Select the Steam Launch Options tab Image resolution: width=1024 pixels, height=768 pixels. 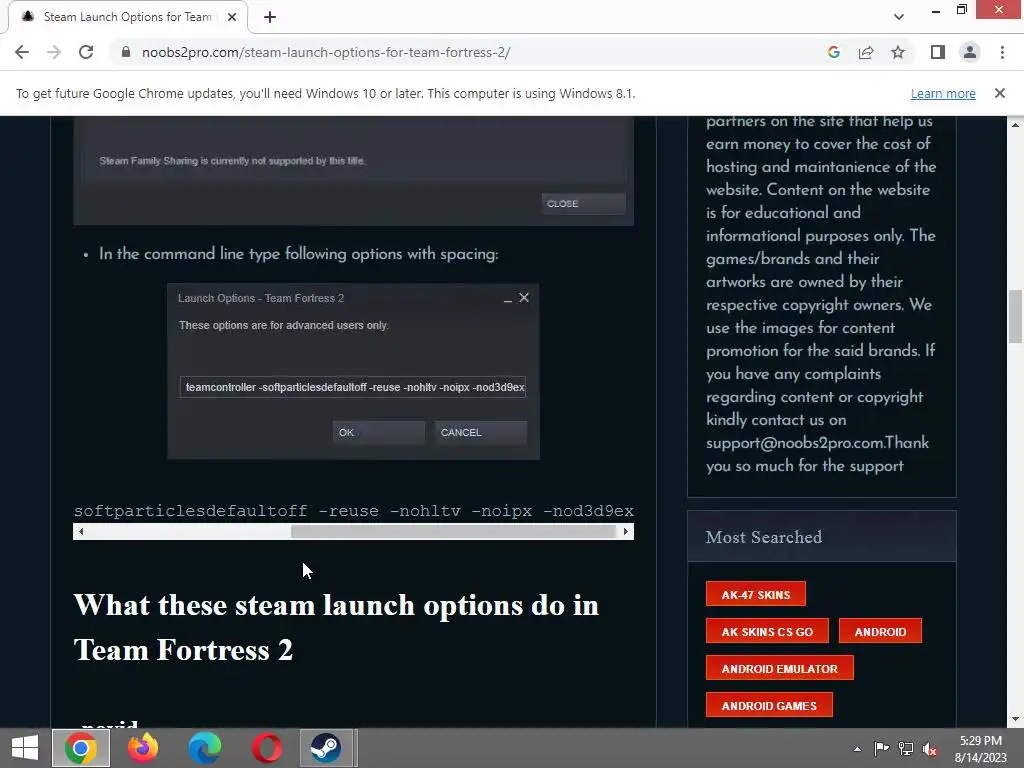point(127,17)
